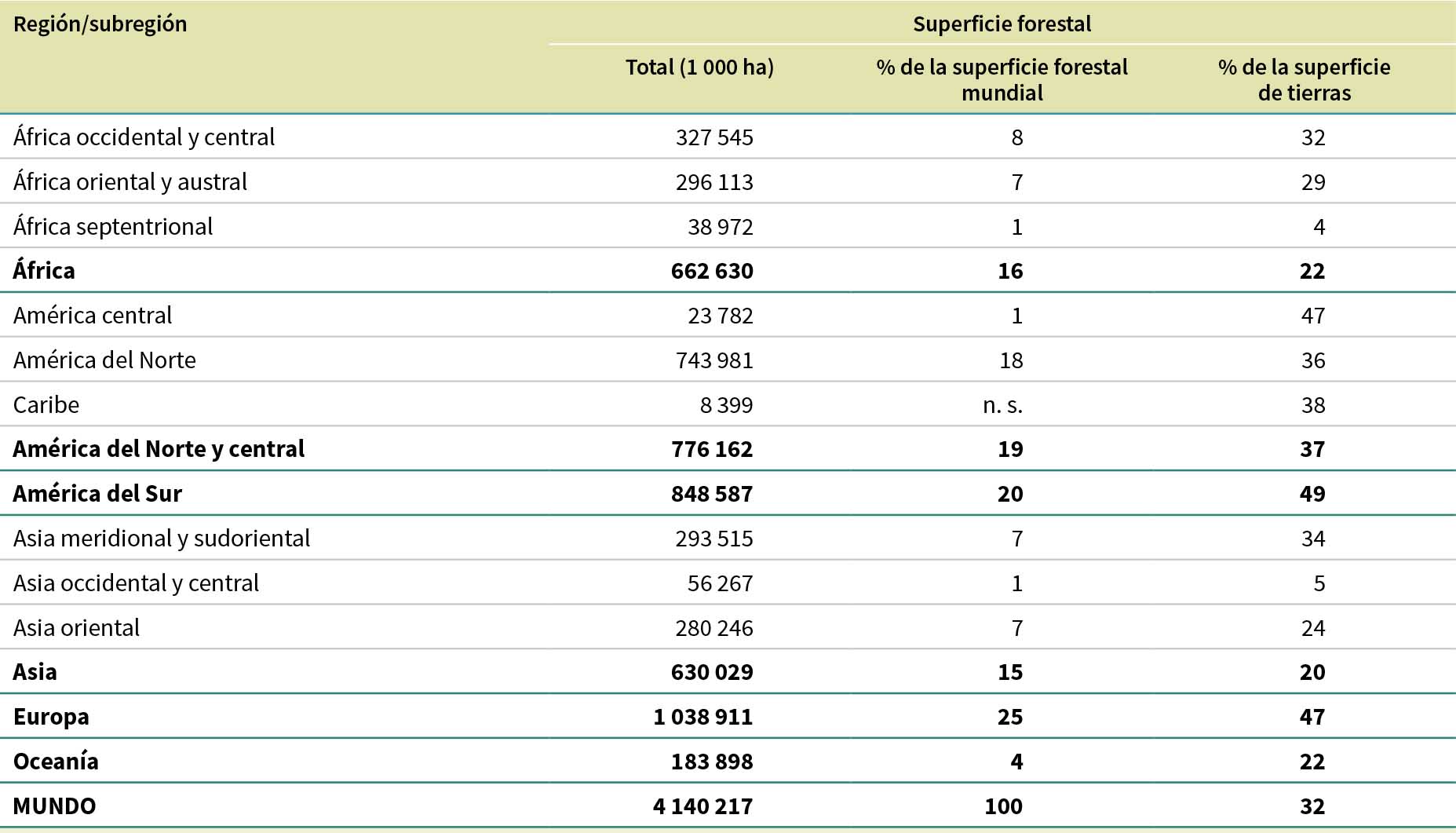Click the "Superficie forestal" header
The width and height of the screenshot is (1456, 833).
coord(1002,24)
